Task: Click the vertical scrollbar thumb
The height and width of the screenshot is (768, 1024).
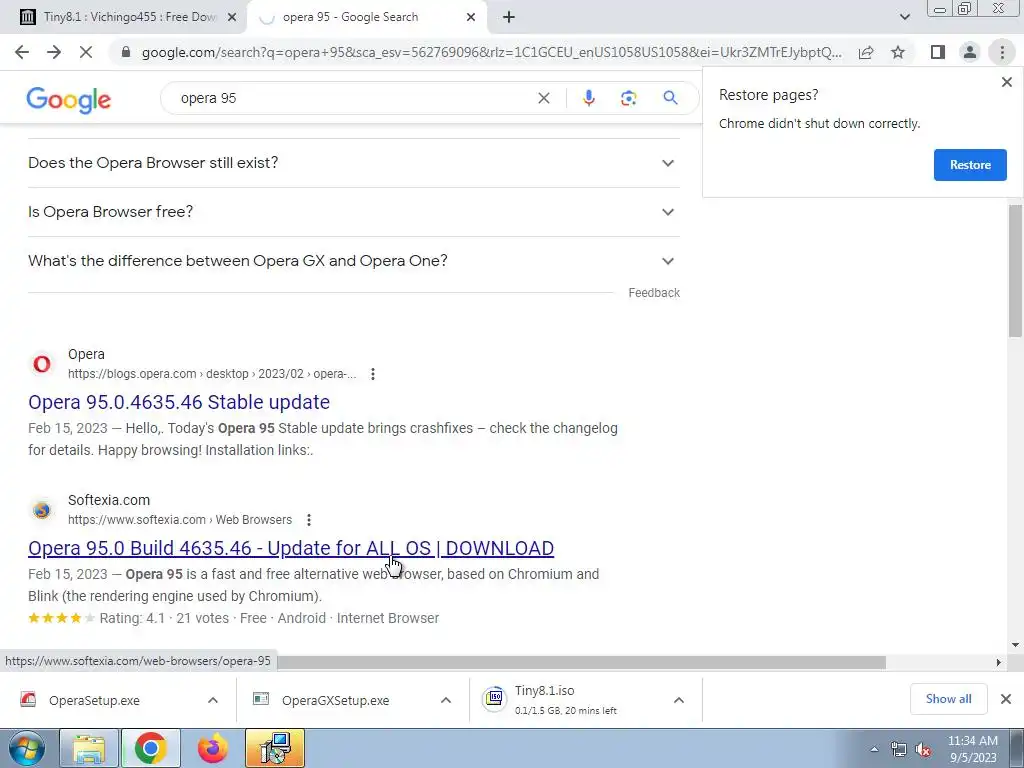Action: (1015, 270)
